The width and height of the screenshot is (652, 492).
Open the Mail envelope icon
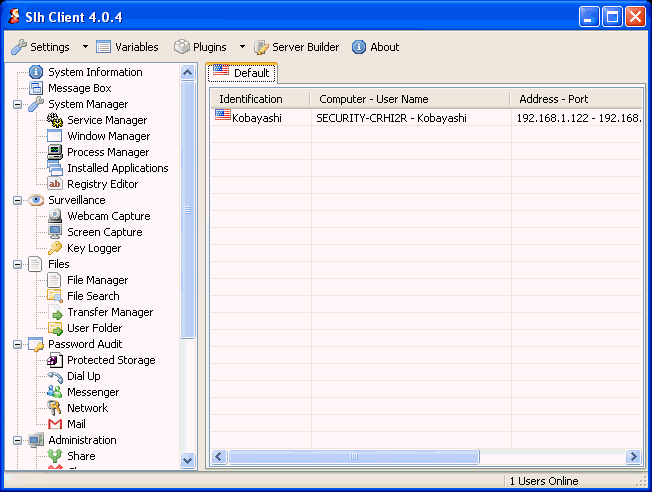55,424
